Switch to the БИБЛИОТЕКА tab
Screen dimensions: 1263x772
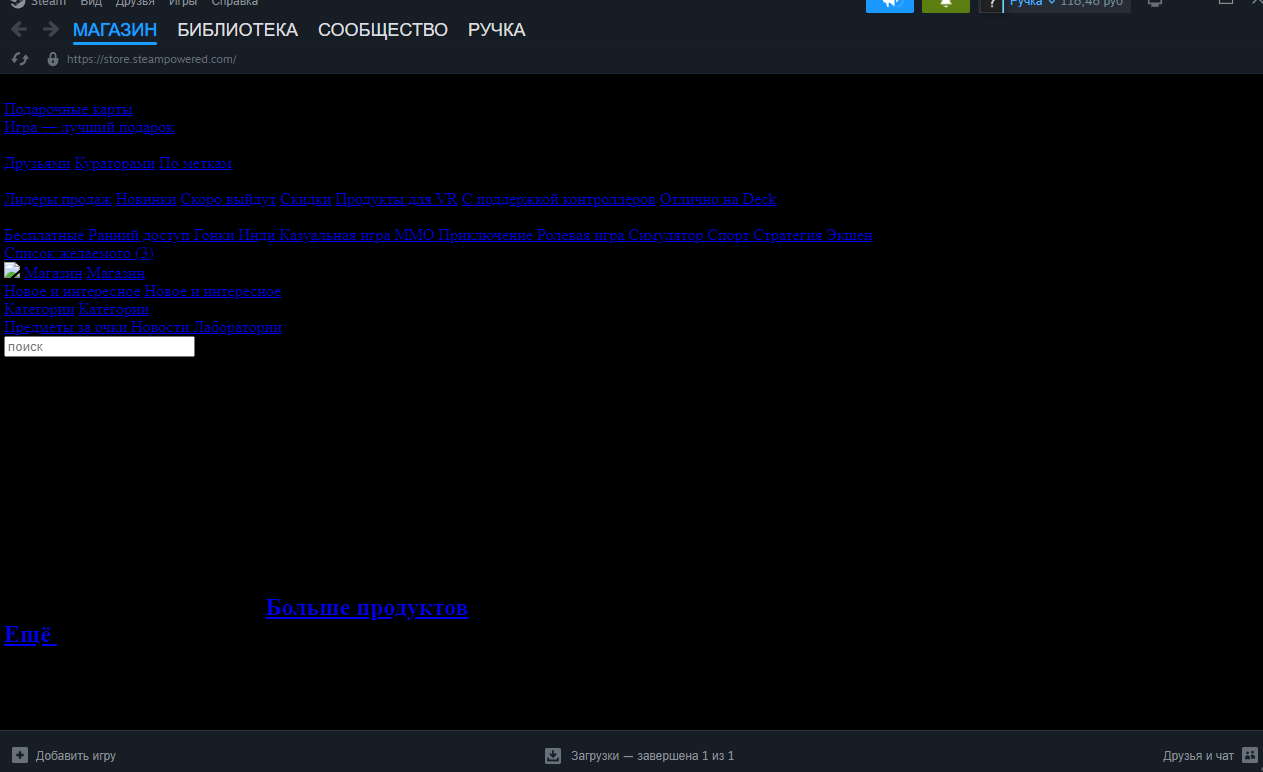(238, 30)
